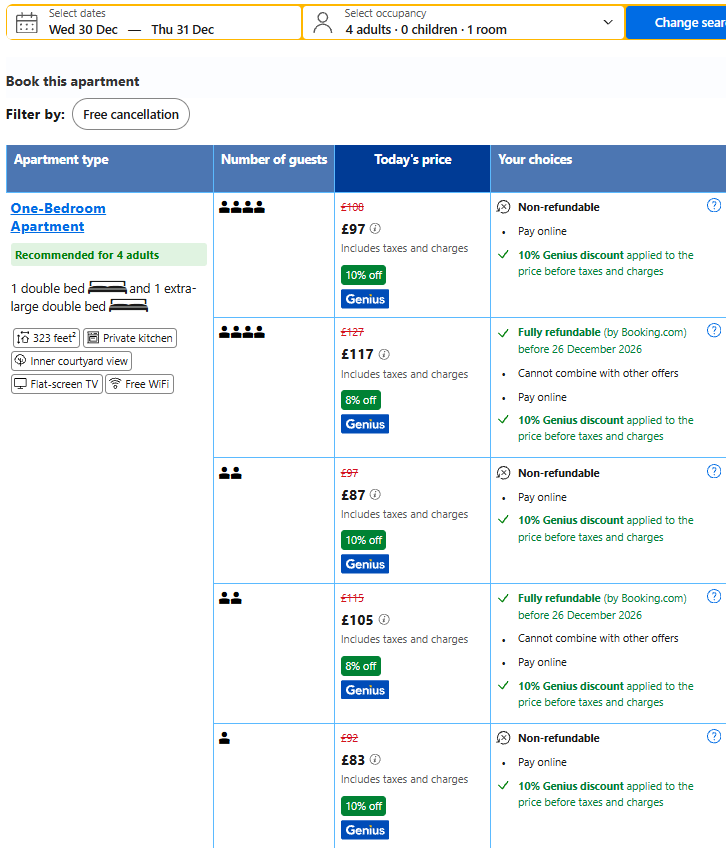Viewport: 726px width, 848px height.
Task: Click the non-refundable icon in £87 row
Action: [503, 473]
